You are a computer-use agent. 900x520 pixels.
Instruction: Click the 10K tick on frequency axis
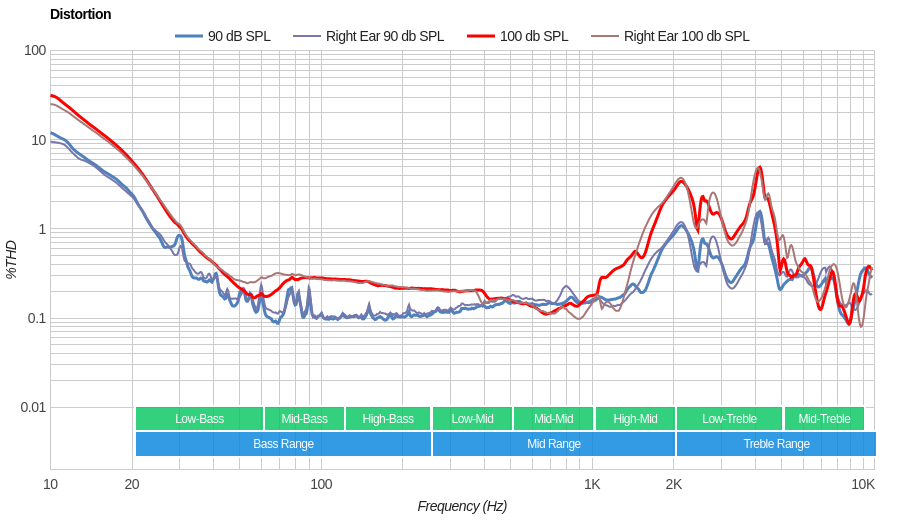(x=863, y=484)
